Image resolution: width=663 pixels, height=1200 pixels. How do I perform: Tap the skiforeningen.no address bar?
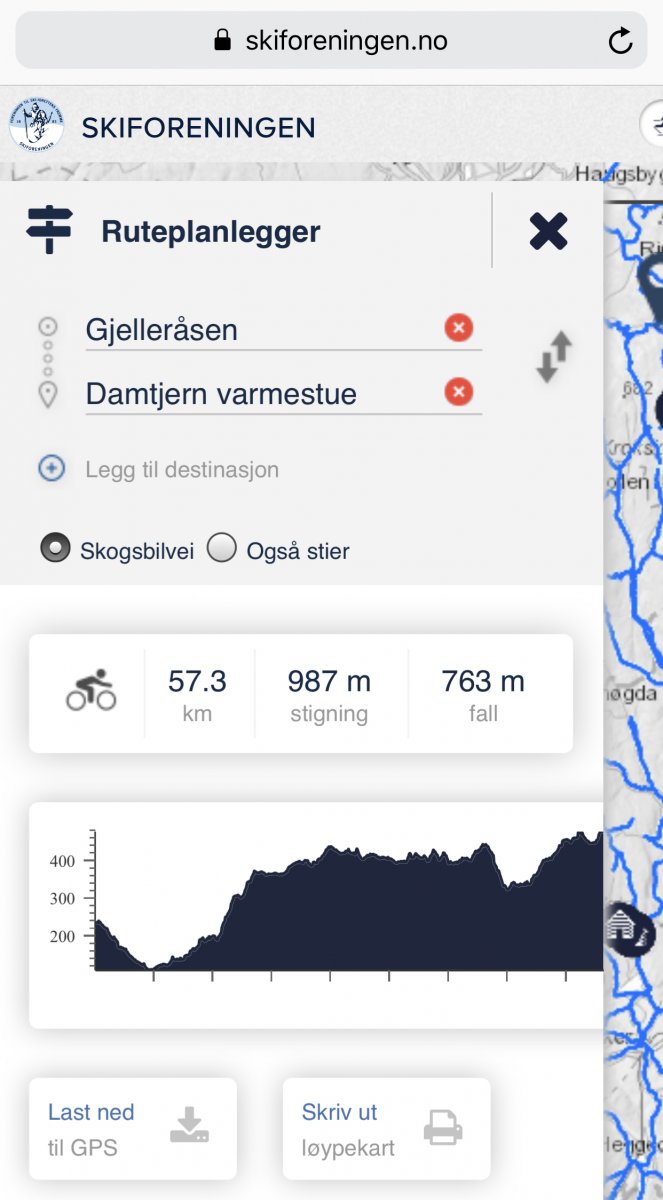coord(330,41)
